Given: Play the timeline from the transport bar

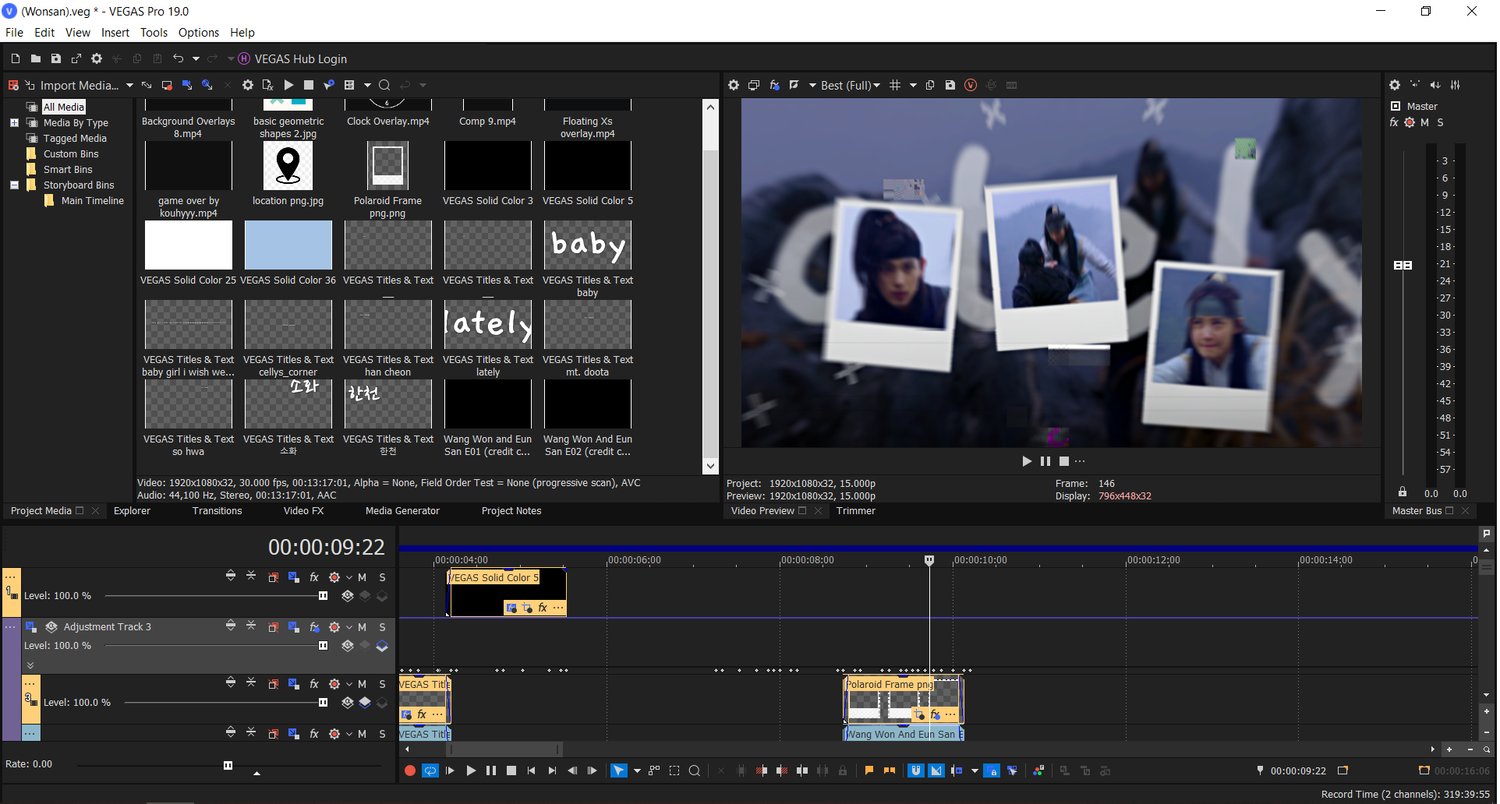Looking at the screenshot, I should (471, 771).
